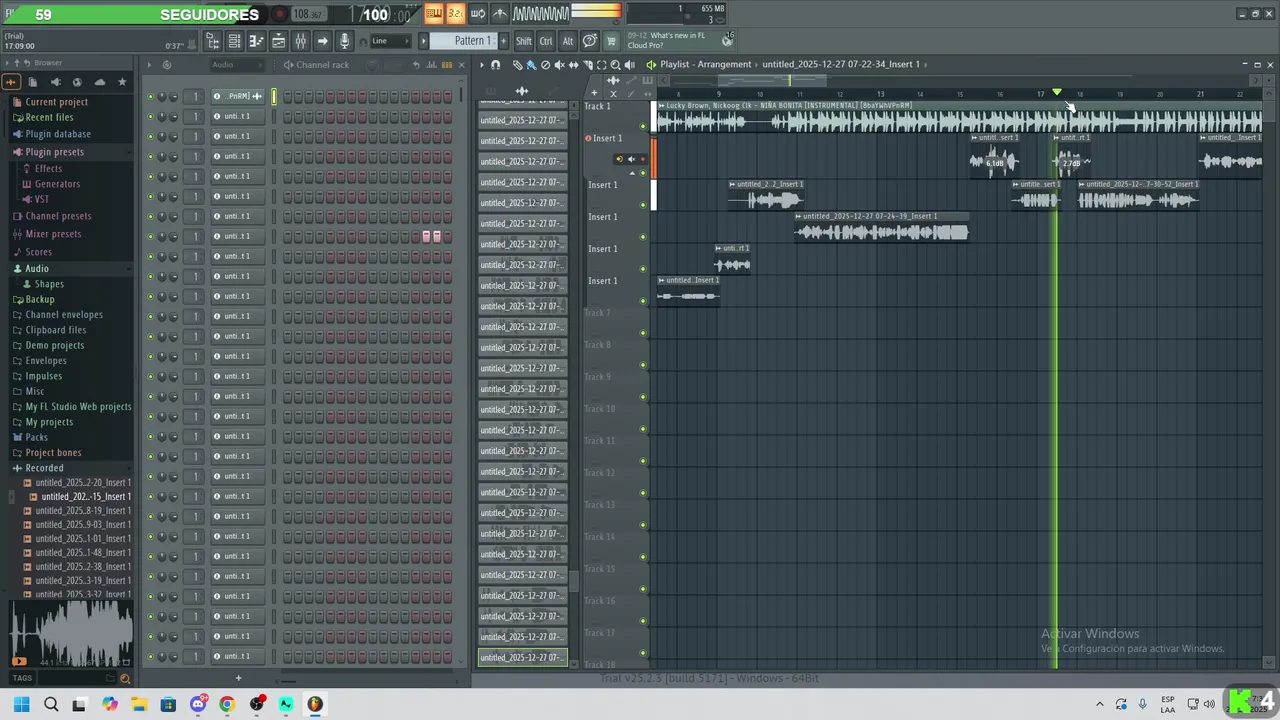The height and width of the screenshot is (720, 1280).
Task: Select the Playback speaker tool in Playlist
Action: coord(629,65)
